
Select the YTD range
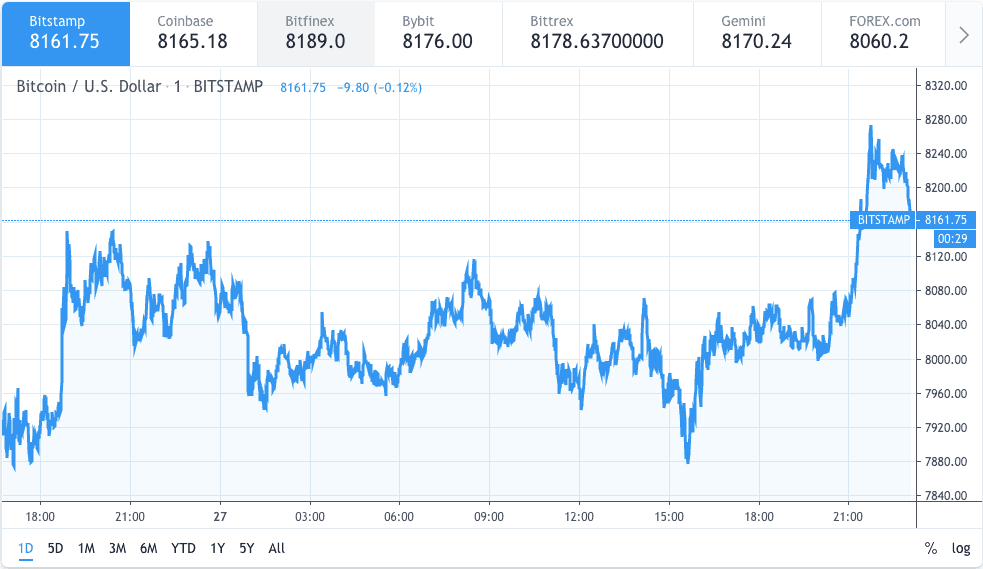(x=183, y=548)
